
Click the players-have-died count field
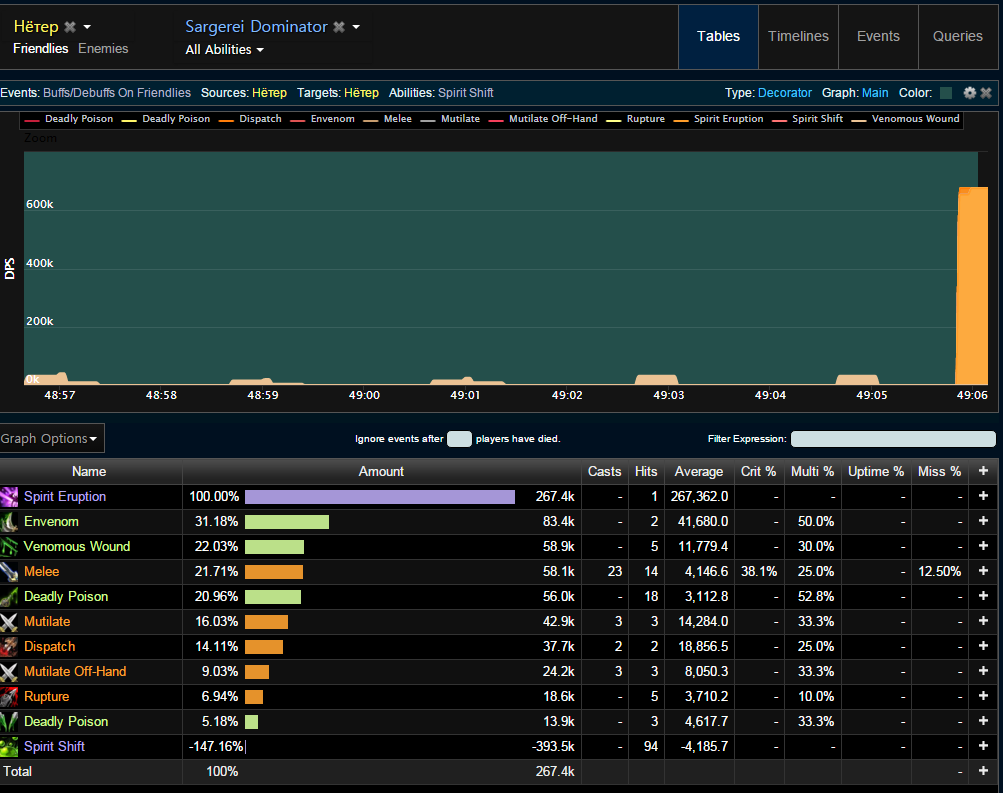[x=459, y=439]
